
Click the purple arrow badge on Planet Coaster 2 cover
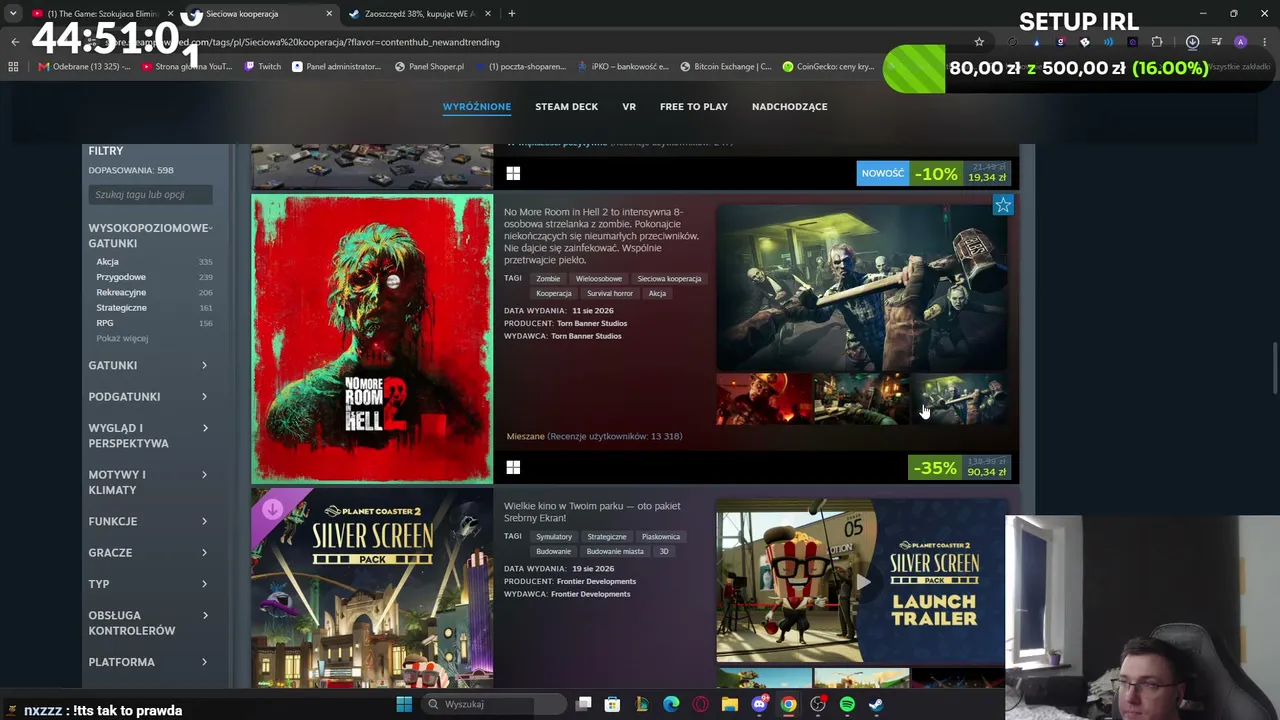pos(272,510)
